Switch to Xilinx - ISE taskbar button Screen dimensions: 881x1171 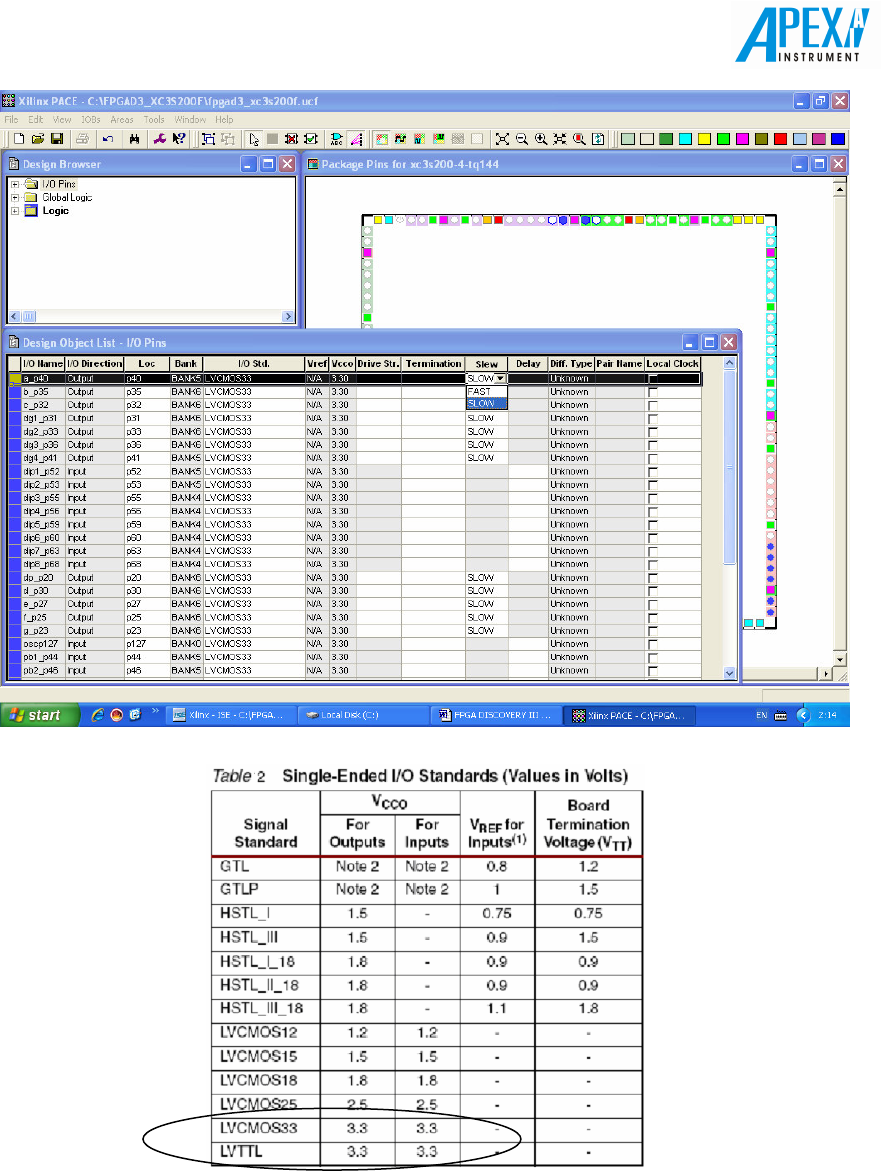230,715
